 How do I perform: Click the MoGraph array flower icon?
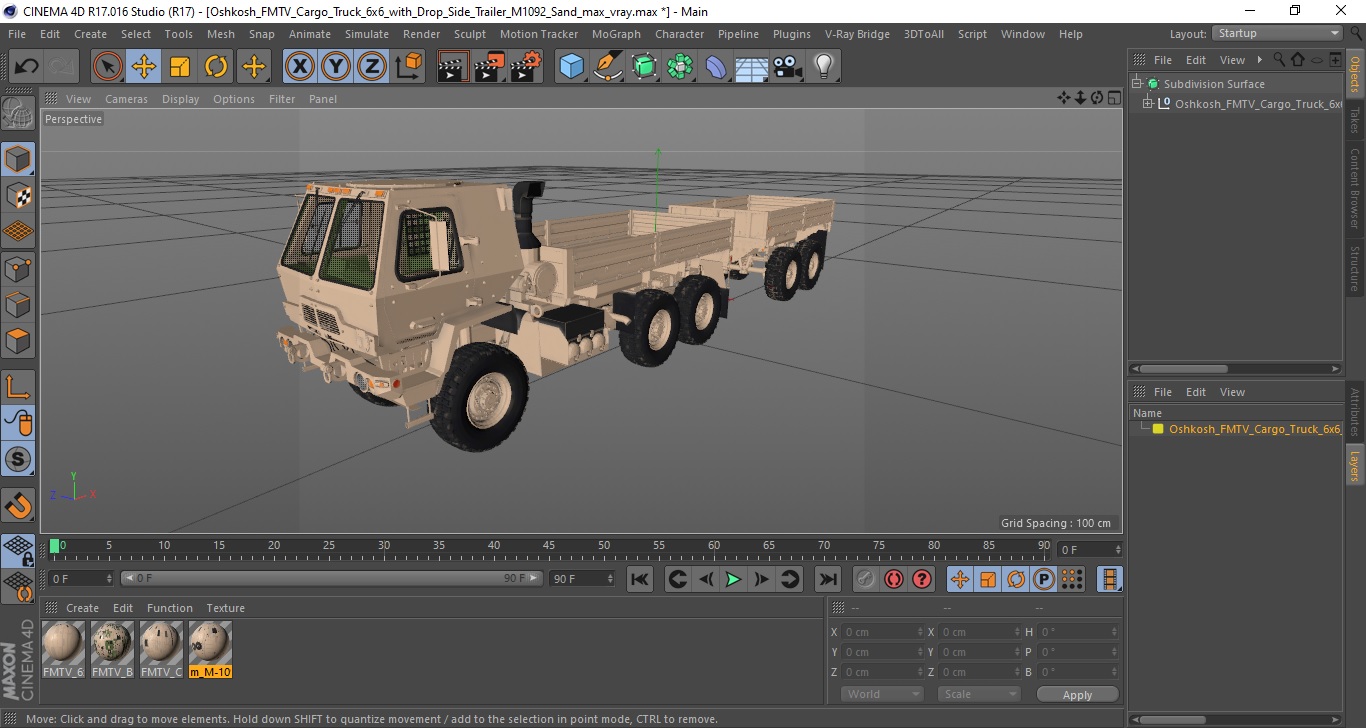coord(680,67)
